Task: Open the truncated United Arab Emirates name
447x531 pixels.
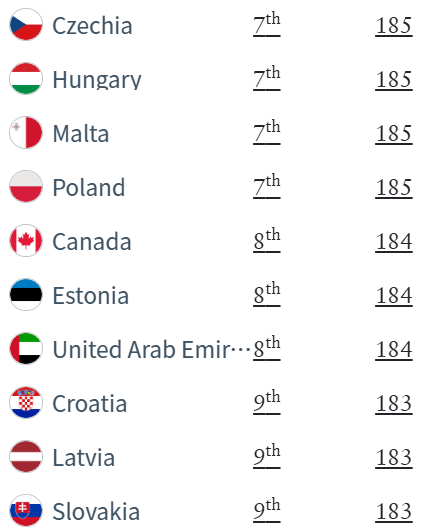Action: coord(151,349)
